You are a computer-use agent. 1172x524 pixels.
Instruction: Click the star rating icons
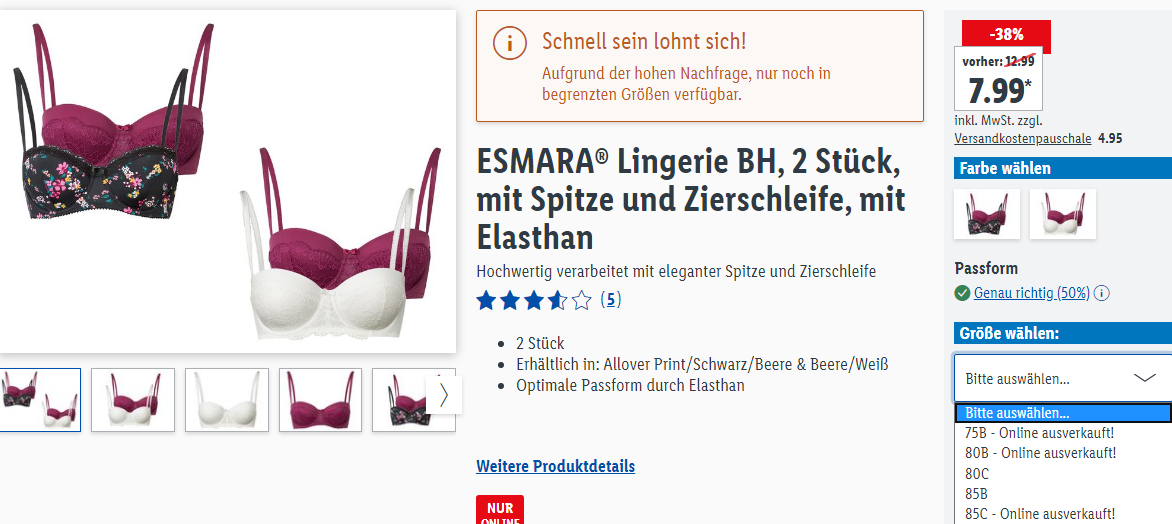point(534,300)
